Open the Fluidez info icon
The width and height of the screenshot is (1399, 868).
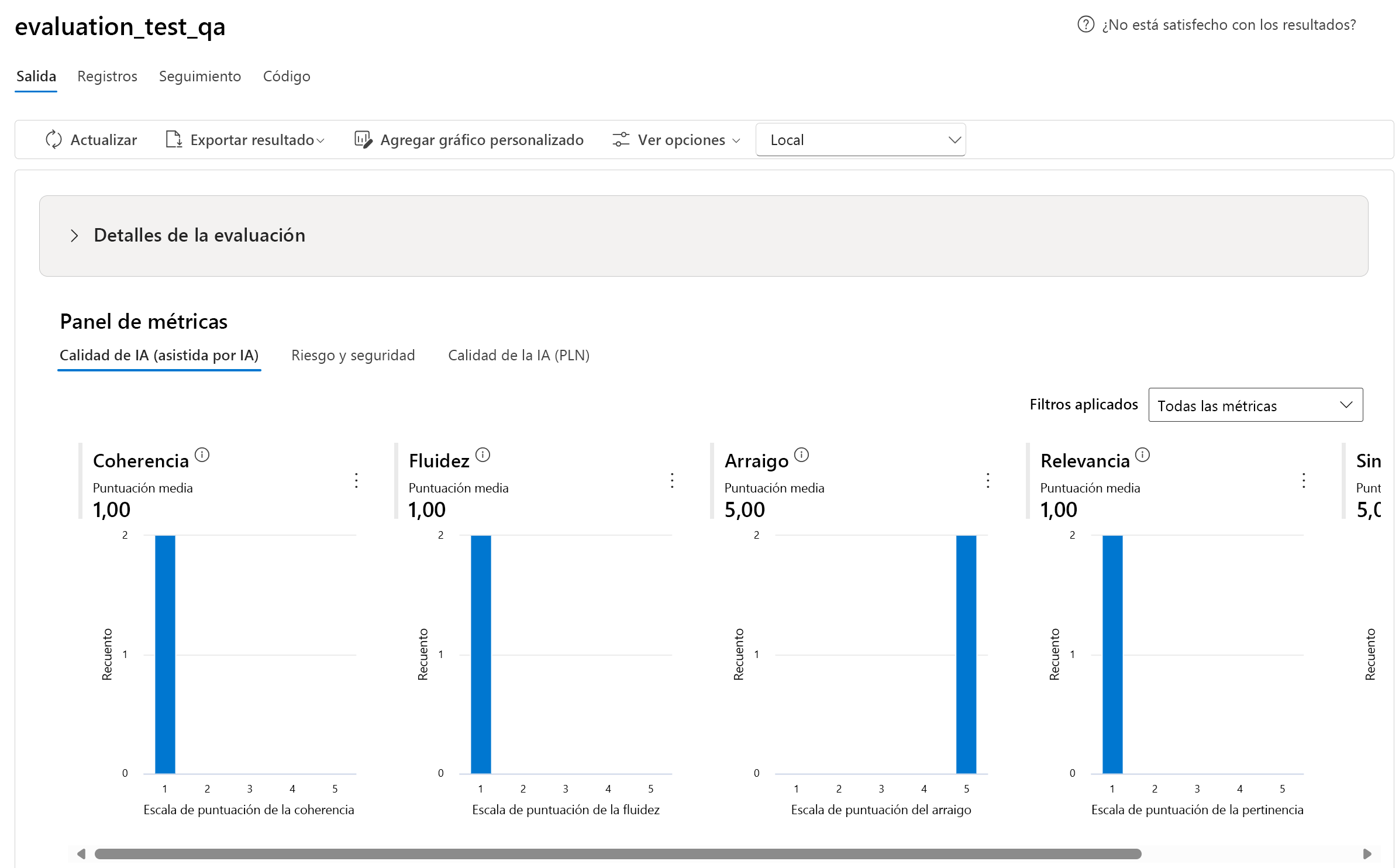click(x=483, y=454)
